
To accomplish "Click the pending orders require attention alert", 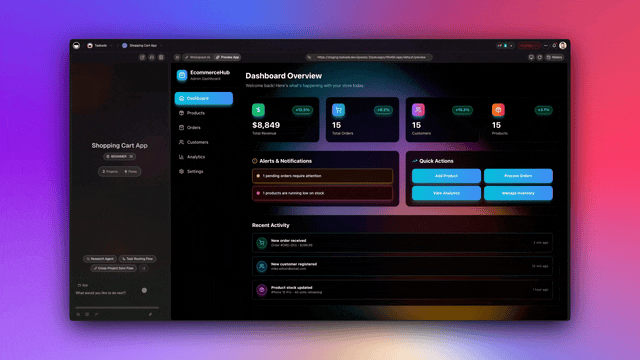I will (322, 176).
